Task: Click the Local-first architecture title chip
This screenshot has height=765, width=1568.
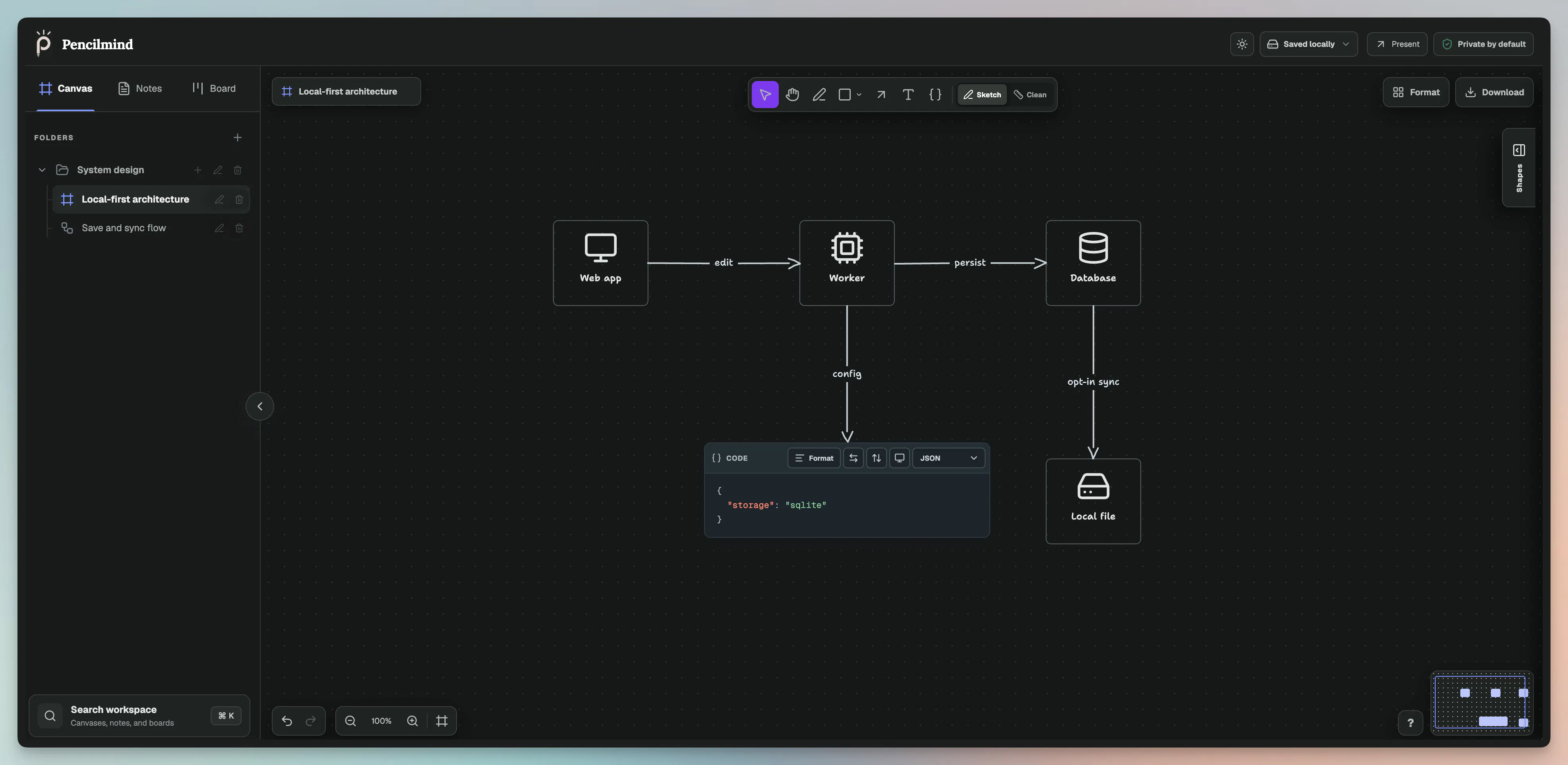Action: point(347,91)
